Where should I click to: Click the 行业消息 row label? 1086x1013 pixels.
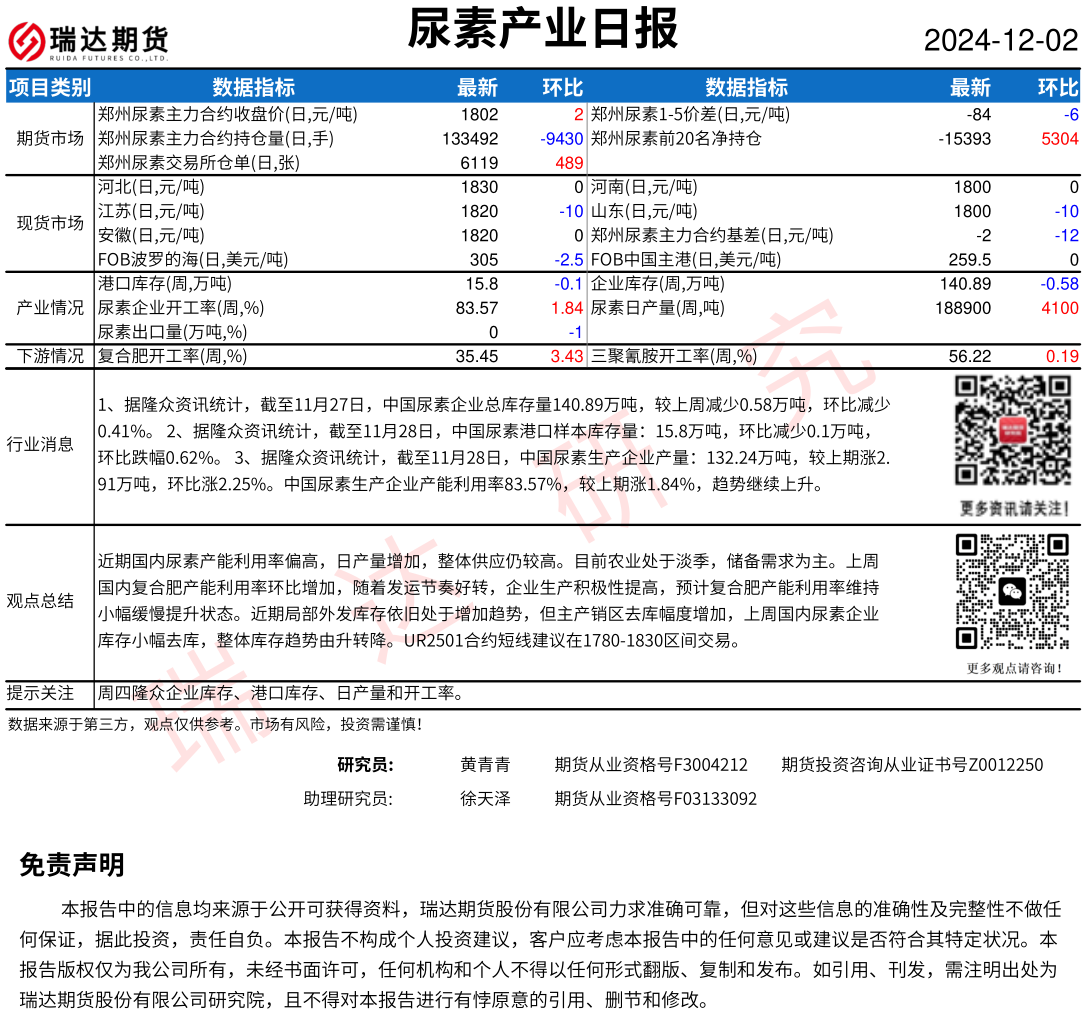pos(40,444)
